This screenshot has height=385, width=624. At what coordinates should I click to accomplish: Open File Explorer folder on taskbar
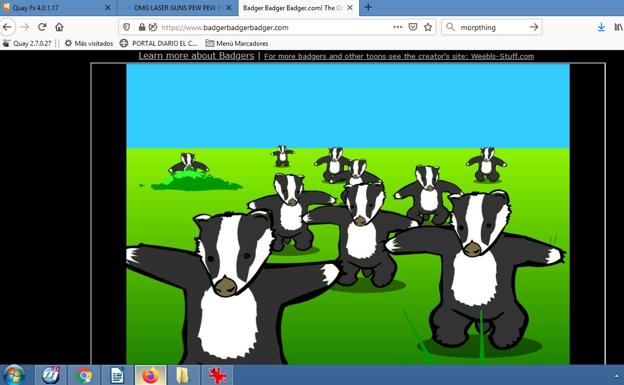[x=183, y=375]
